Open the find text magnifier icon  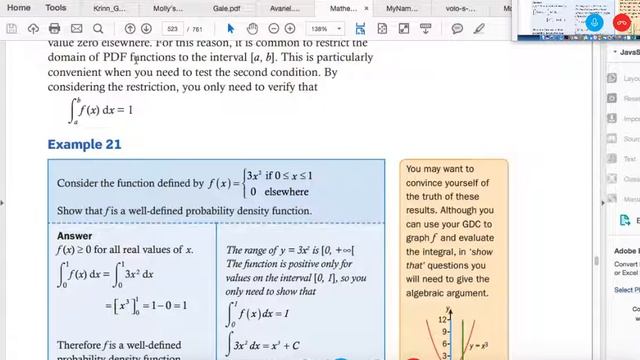(x=98, y=29)
